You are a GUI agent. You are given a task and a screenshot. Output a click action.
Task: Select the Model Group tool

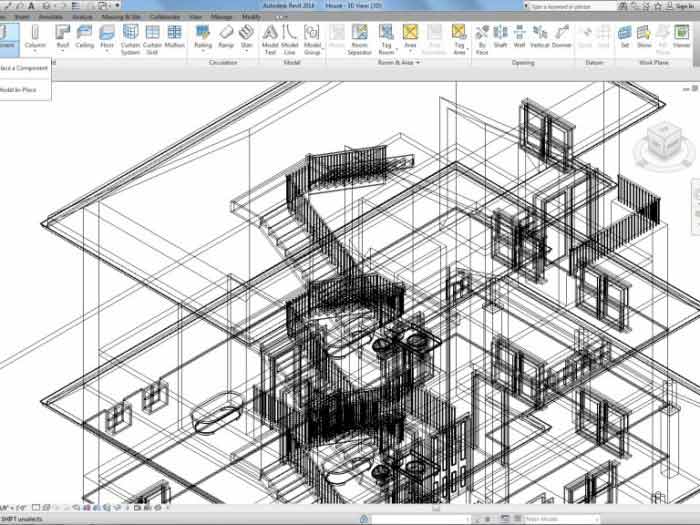click(312, 39)
